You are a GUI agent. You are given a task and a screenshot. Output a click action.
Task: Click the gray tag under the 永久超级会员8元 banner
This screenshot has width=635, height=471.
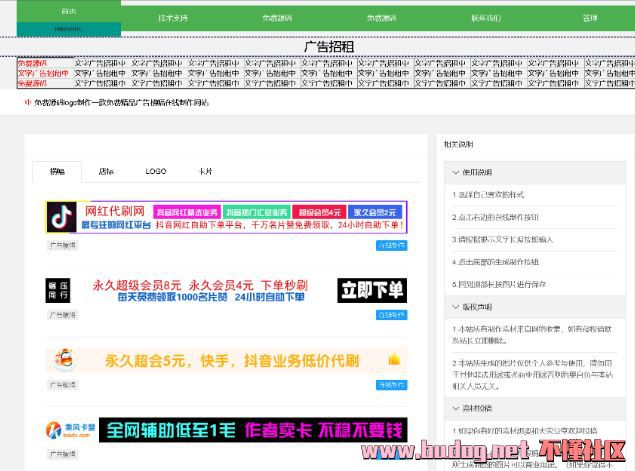62,315
